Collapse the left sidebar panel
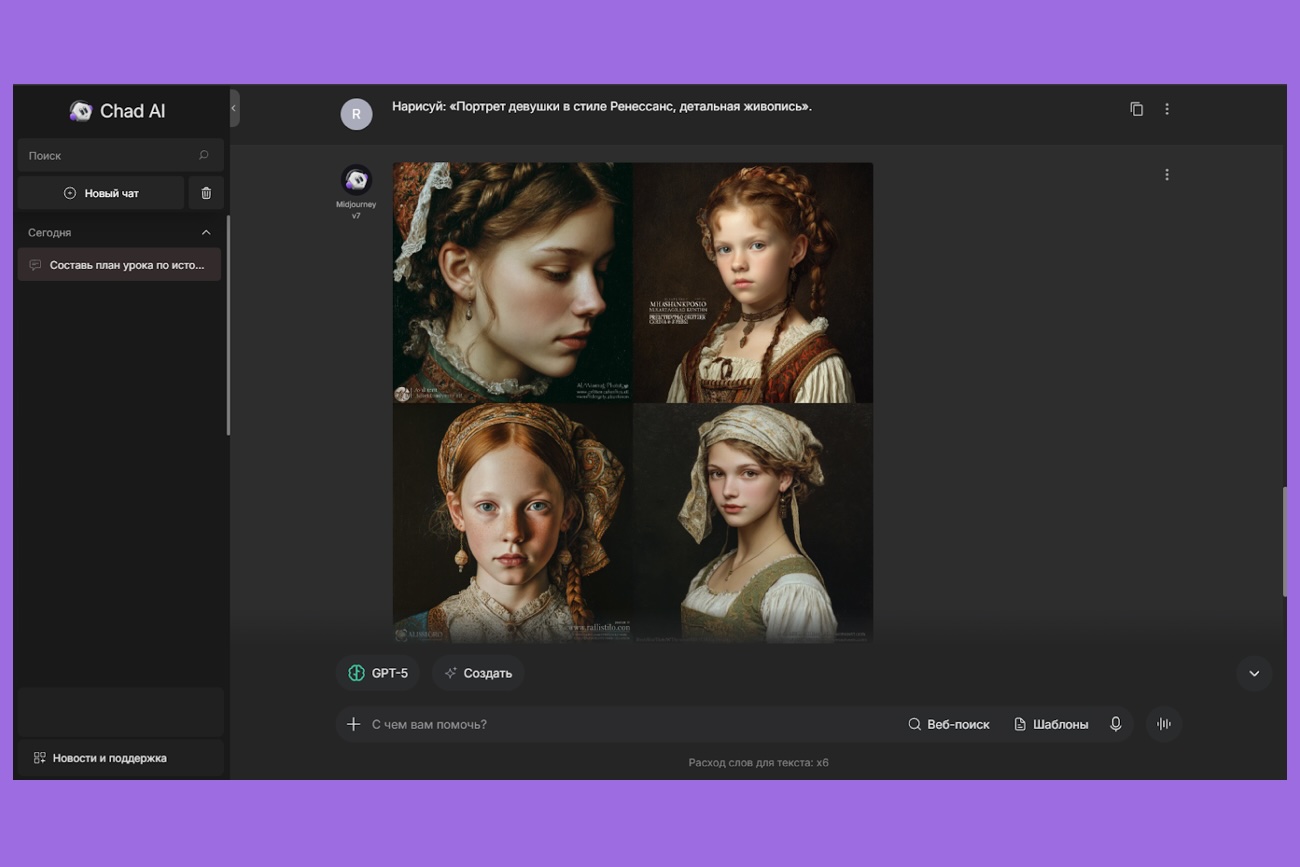Image resolution: width=1300 pixels, height=867 pixels. pyautogui.click(x=234, y=108)
